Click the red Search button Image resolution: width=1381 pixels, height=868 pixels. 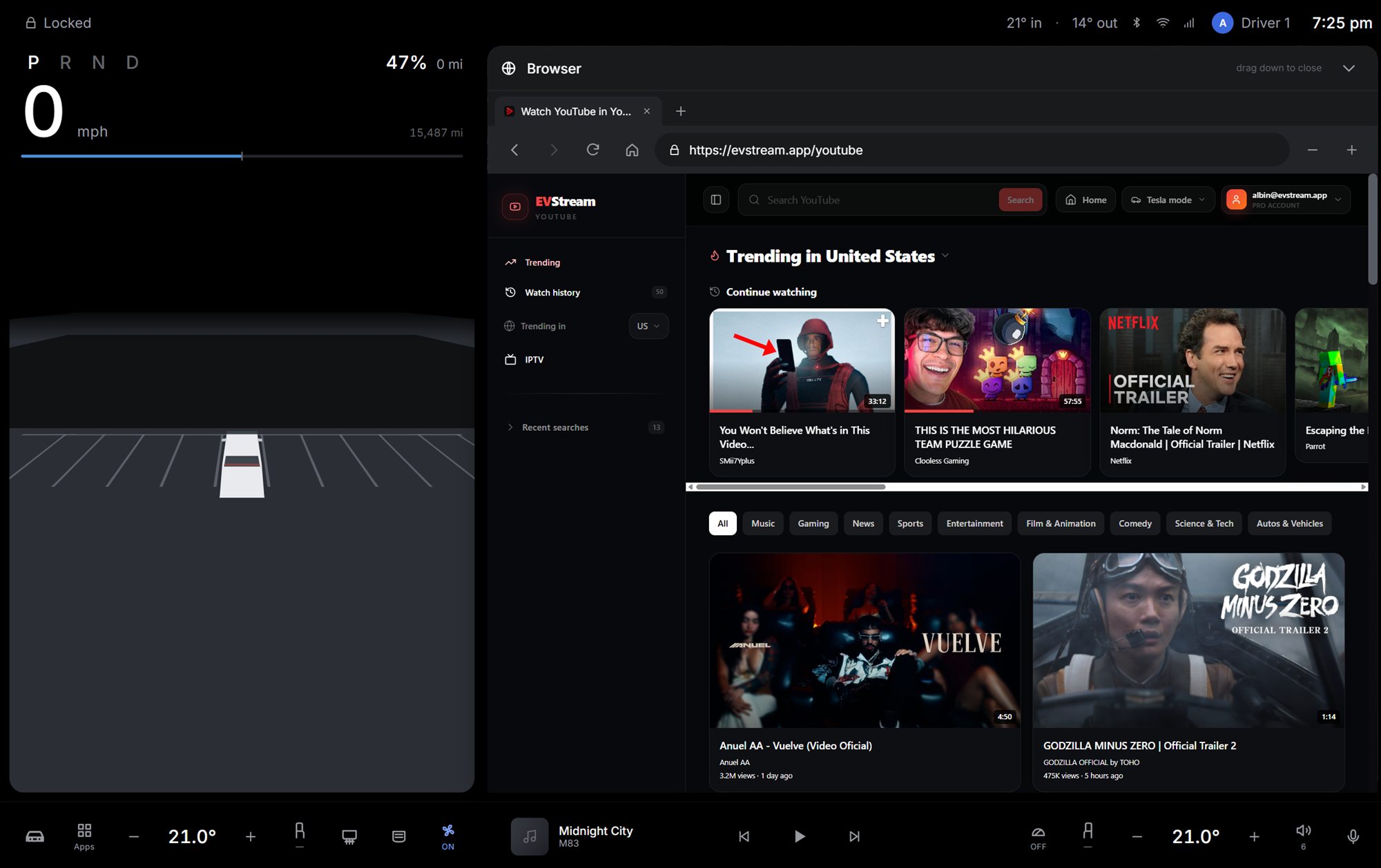(1021, 200)
